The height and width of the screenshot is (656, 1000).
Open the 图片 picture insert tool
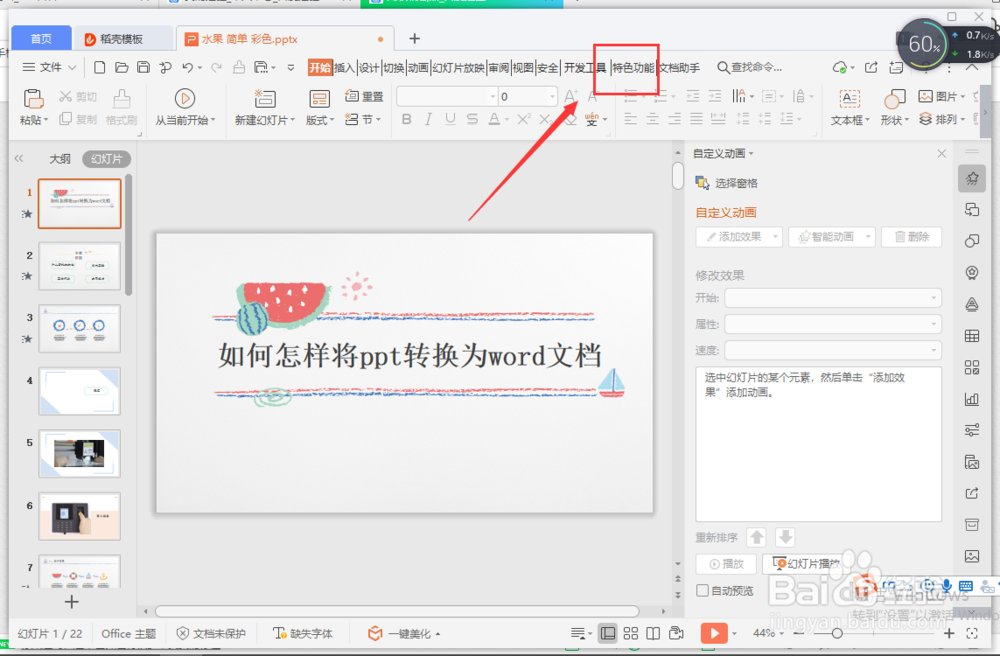point(937,96)
